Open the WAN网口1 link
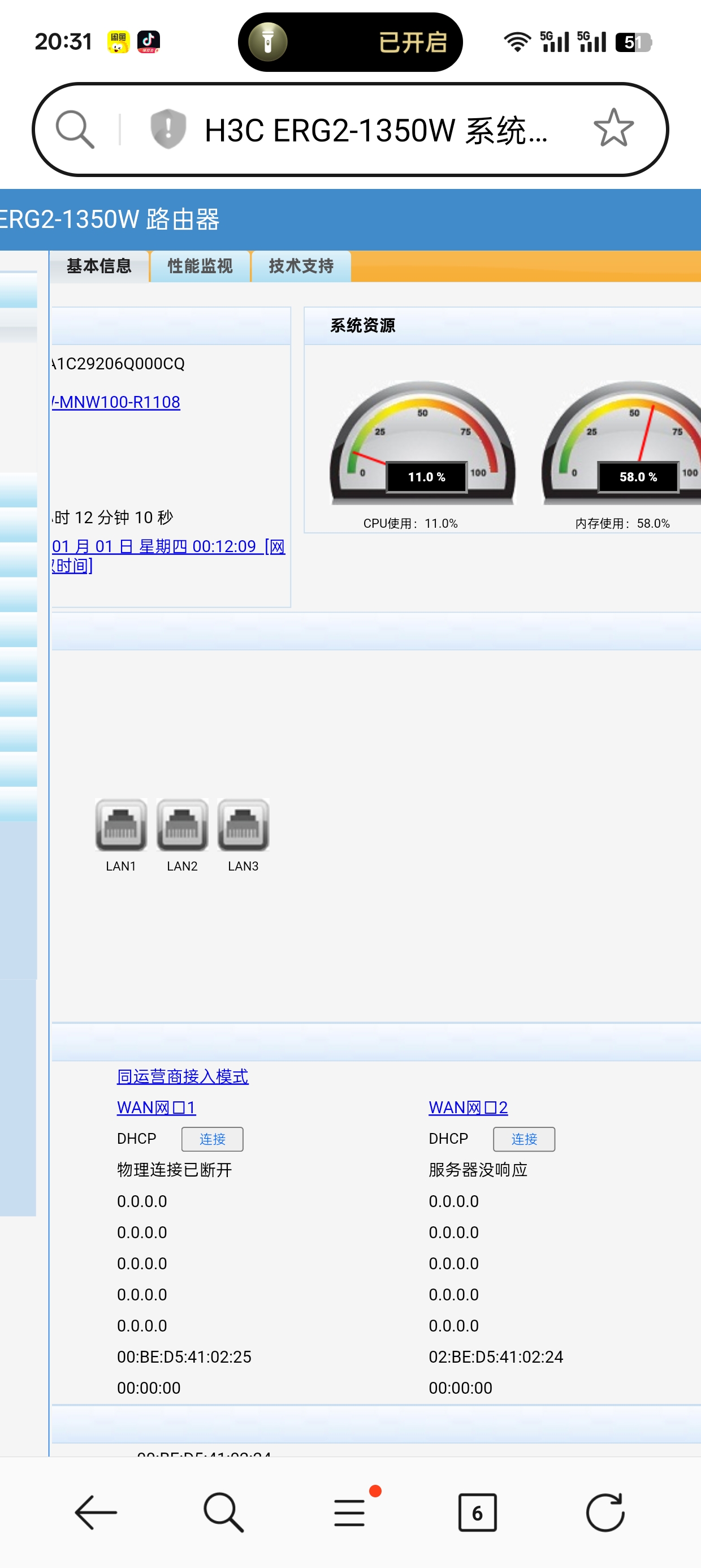The height and width of the screenshot is (1568, 701). 157,1107
